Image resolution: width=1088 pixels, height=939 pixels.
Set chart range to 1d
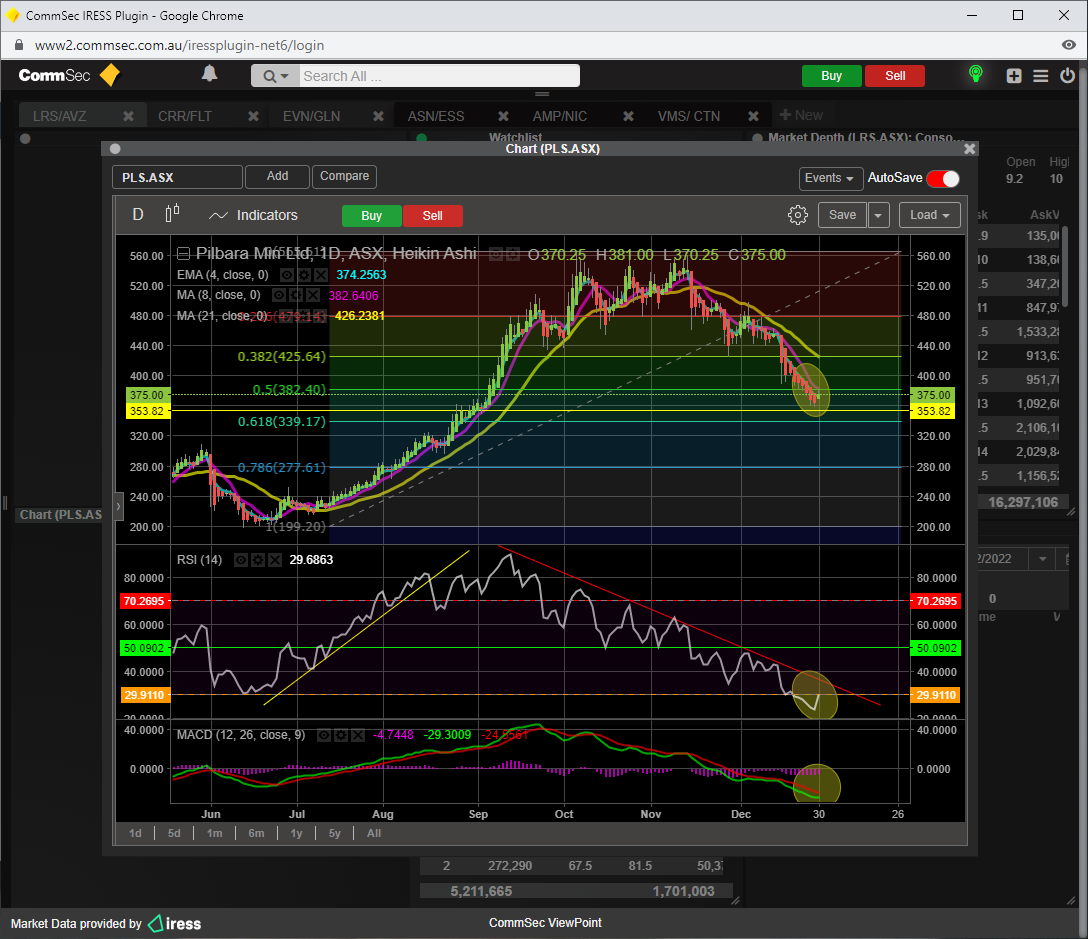point(135,833)
